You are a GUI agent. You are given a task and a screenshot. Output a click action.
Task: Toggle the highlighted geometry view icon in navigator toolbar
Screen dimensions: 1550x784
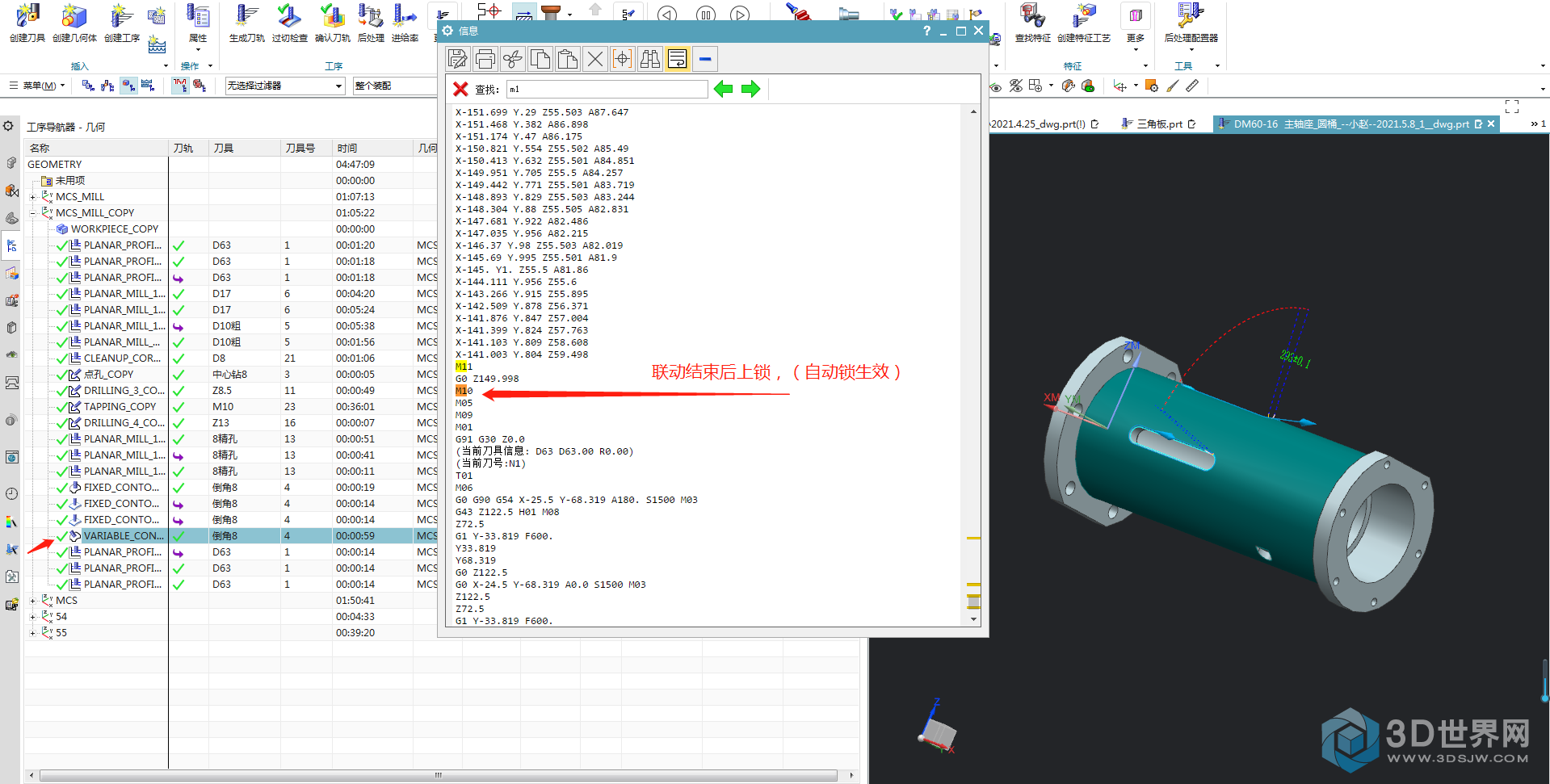click(128, 86)
